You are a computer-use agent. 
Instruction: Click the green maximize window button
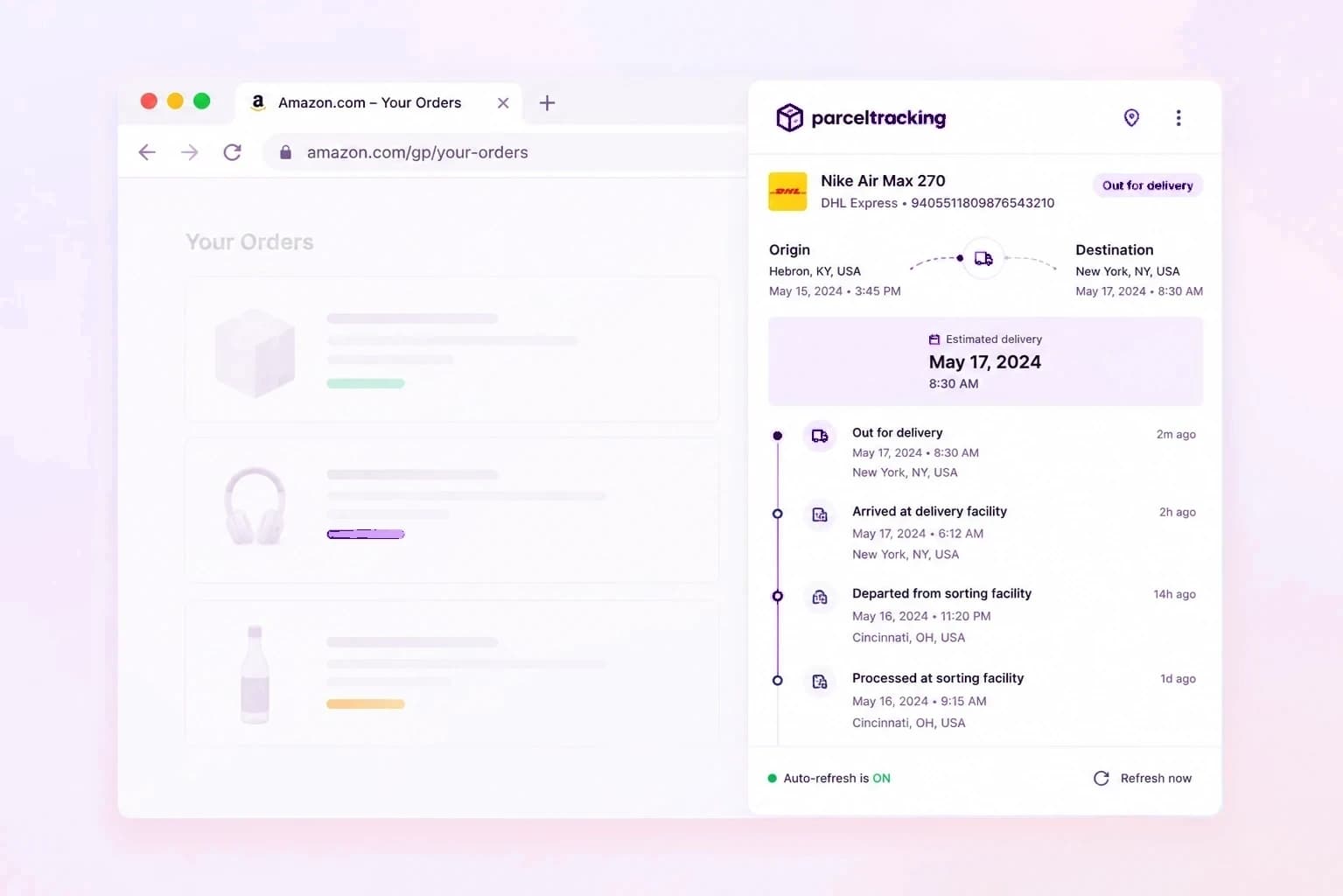pyautogui.click(x=201, y=101)
